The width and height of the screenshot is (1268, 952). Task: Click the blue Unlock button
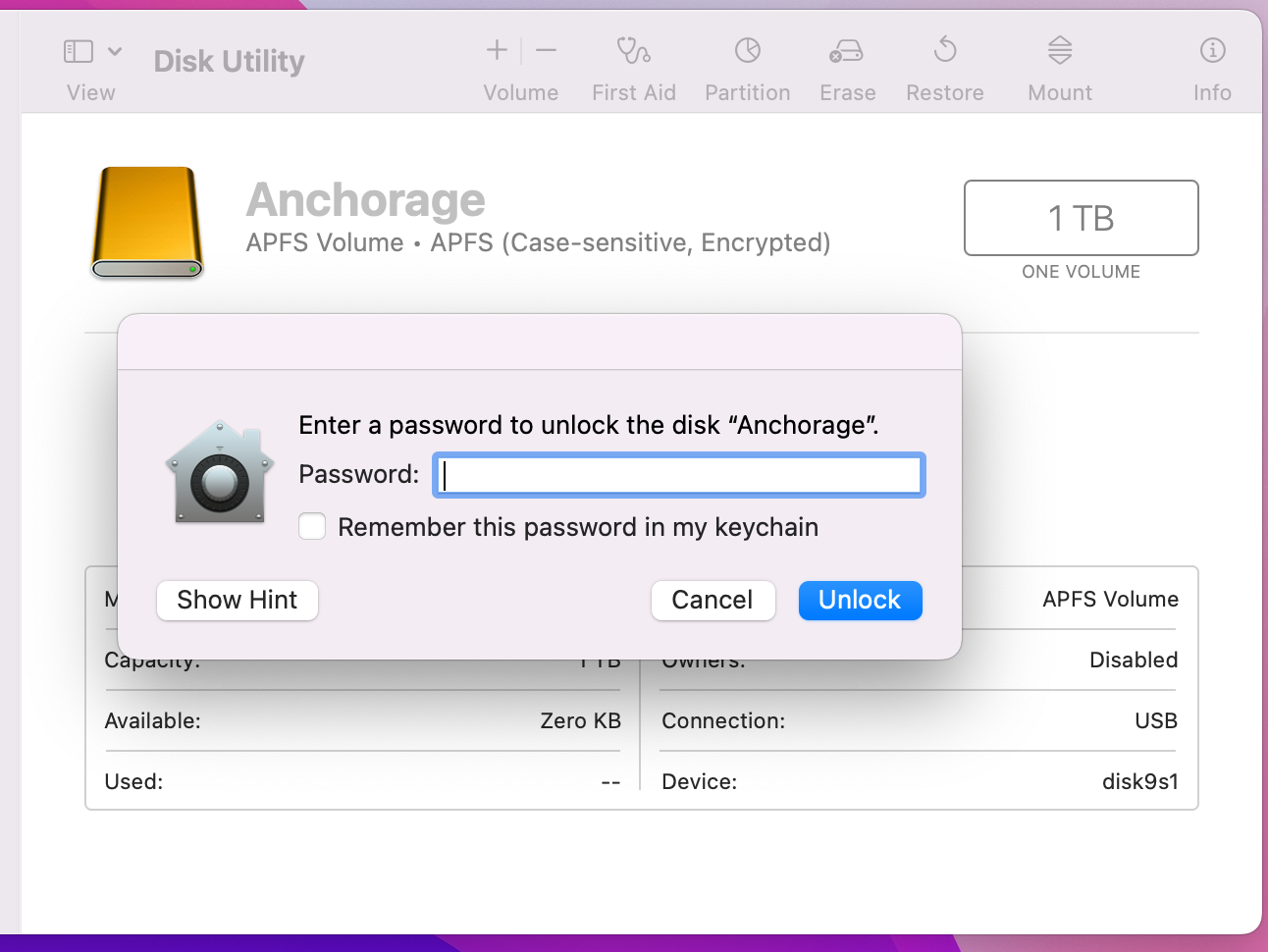[861, 601]
